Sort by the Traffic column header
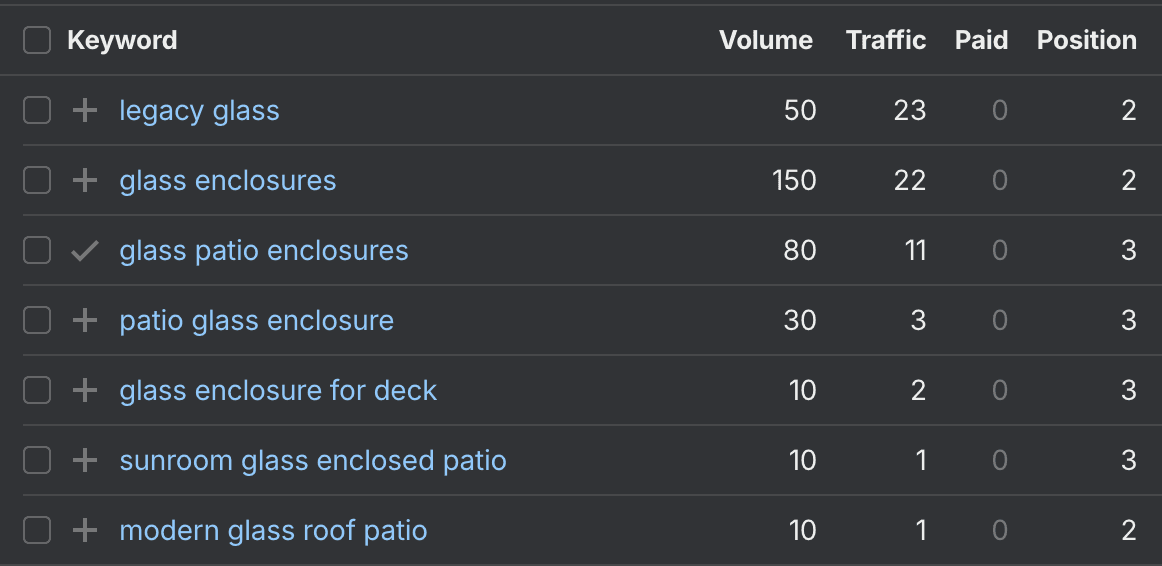 coord(886,40)
